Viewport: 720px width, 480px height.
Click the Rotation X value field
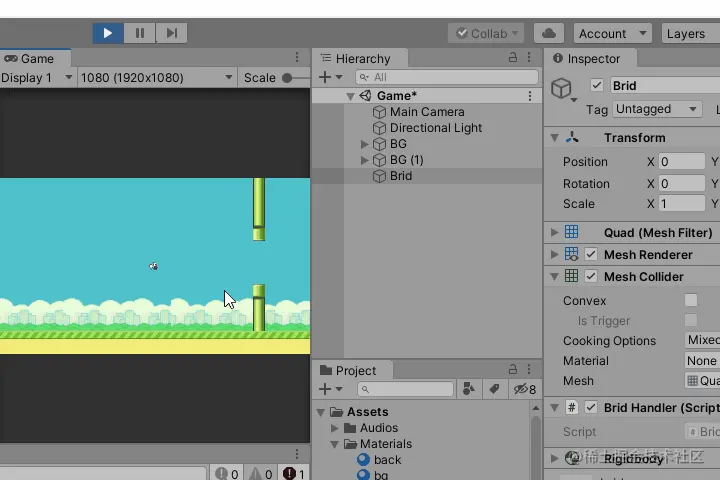click(x=681, y=183)
